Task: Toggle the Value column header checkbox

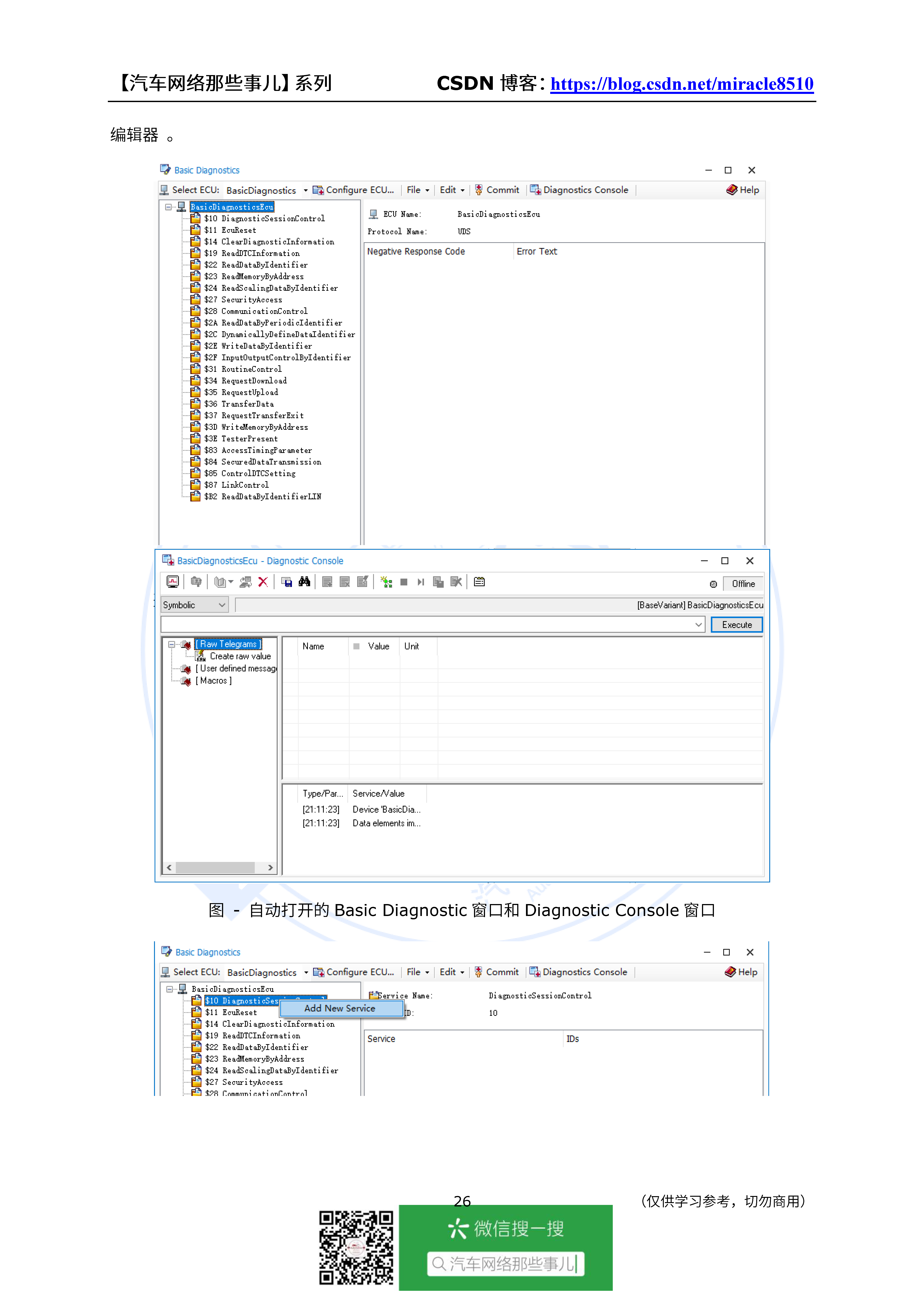Action: (356, 646)
